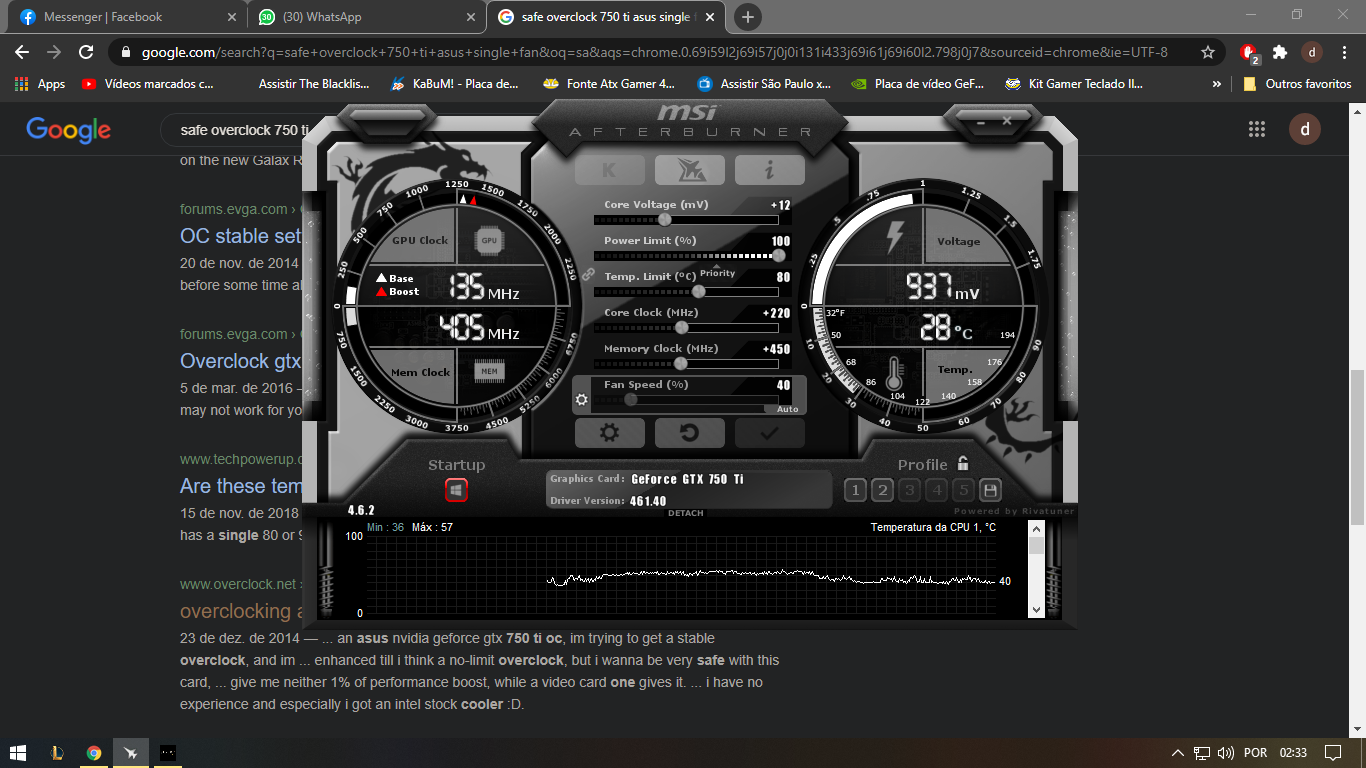Click Core Voltage value +12
The width and height of the screenshot is (1366, 768).
point(780,205)
